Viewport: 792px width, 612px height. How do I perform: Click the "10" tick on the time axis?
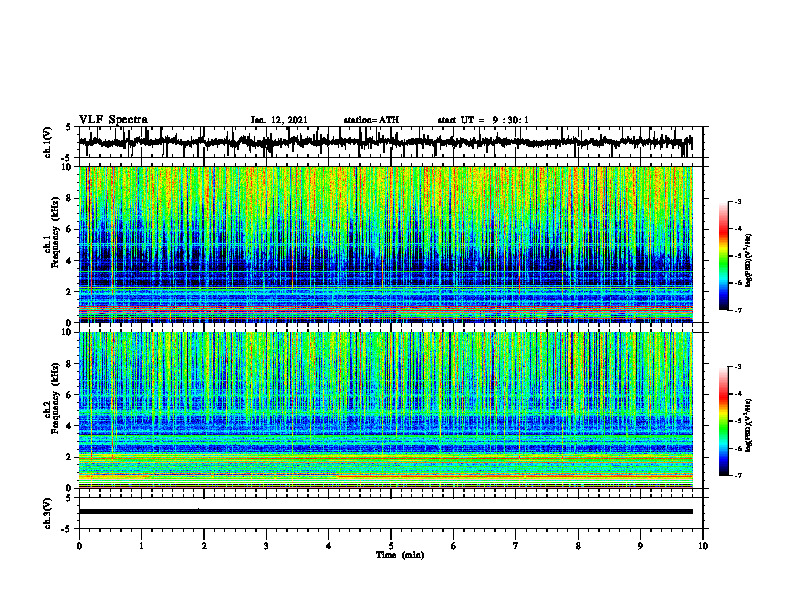(x=703, y=546)
